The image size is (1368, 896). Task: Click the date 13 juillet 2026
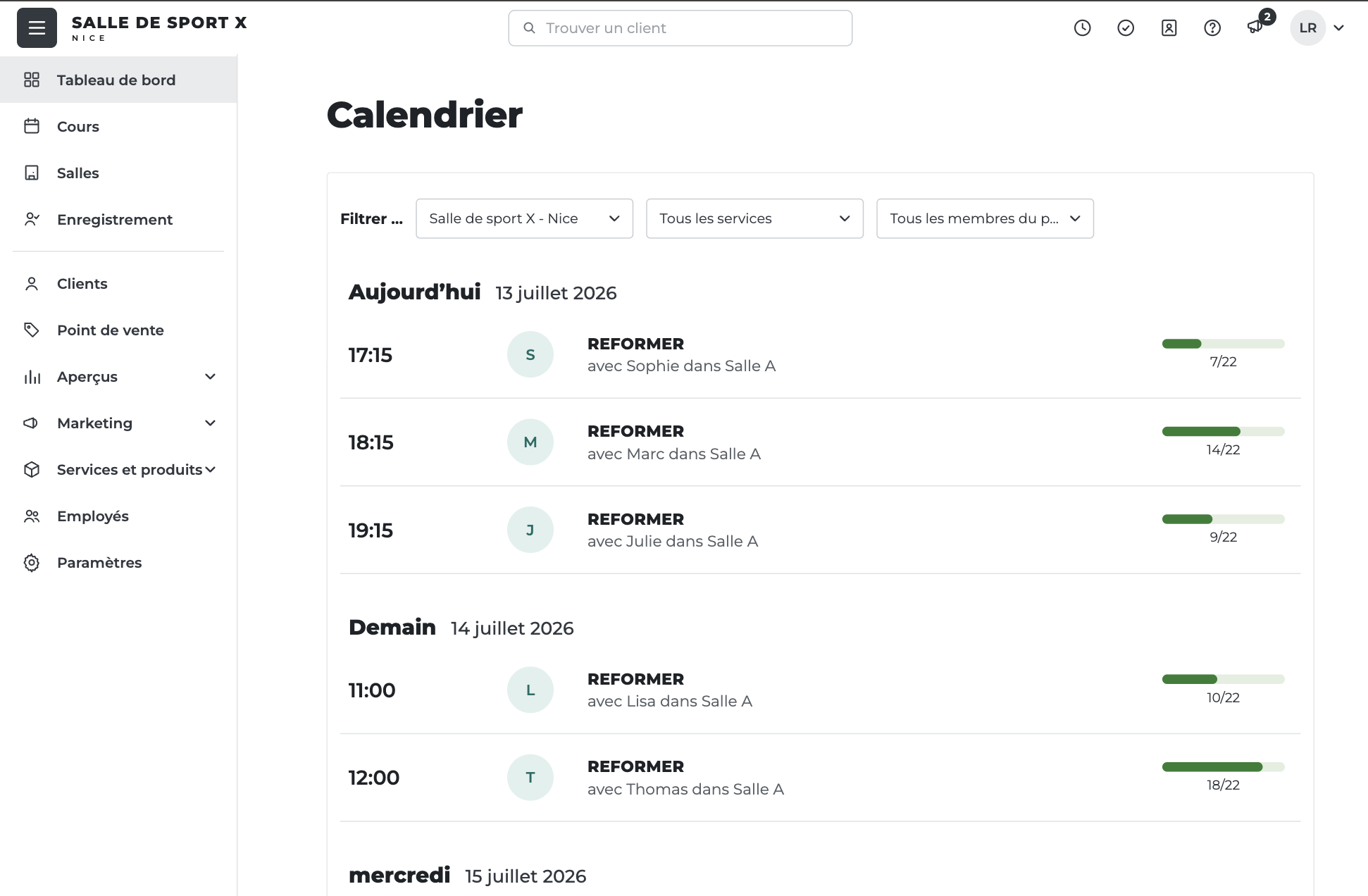pos(556,293)
